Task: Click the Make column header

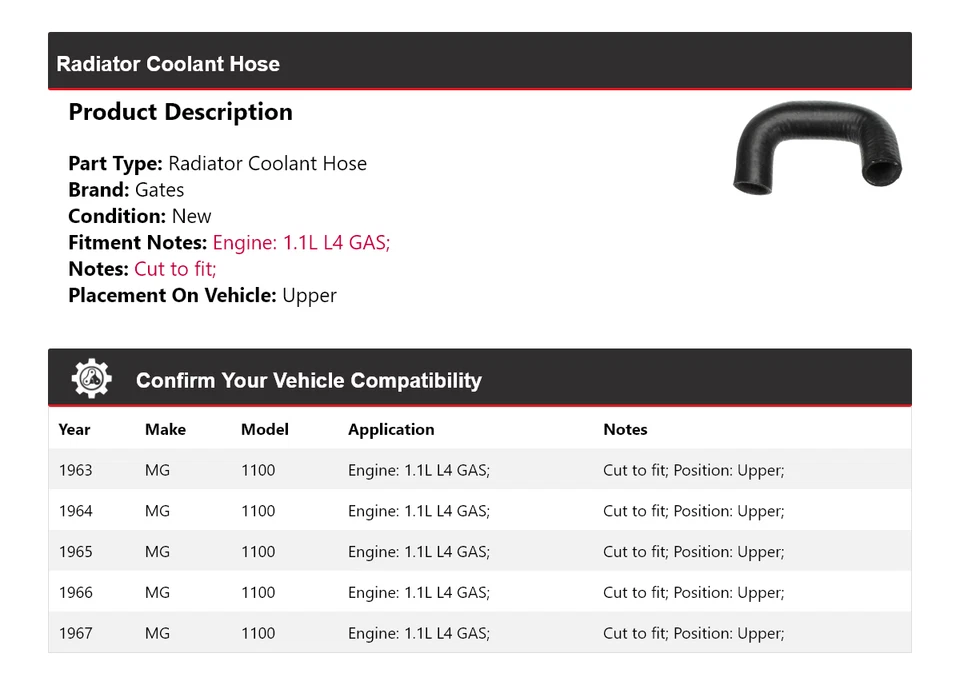Action: tap(165, 429)
